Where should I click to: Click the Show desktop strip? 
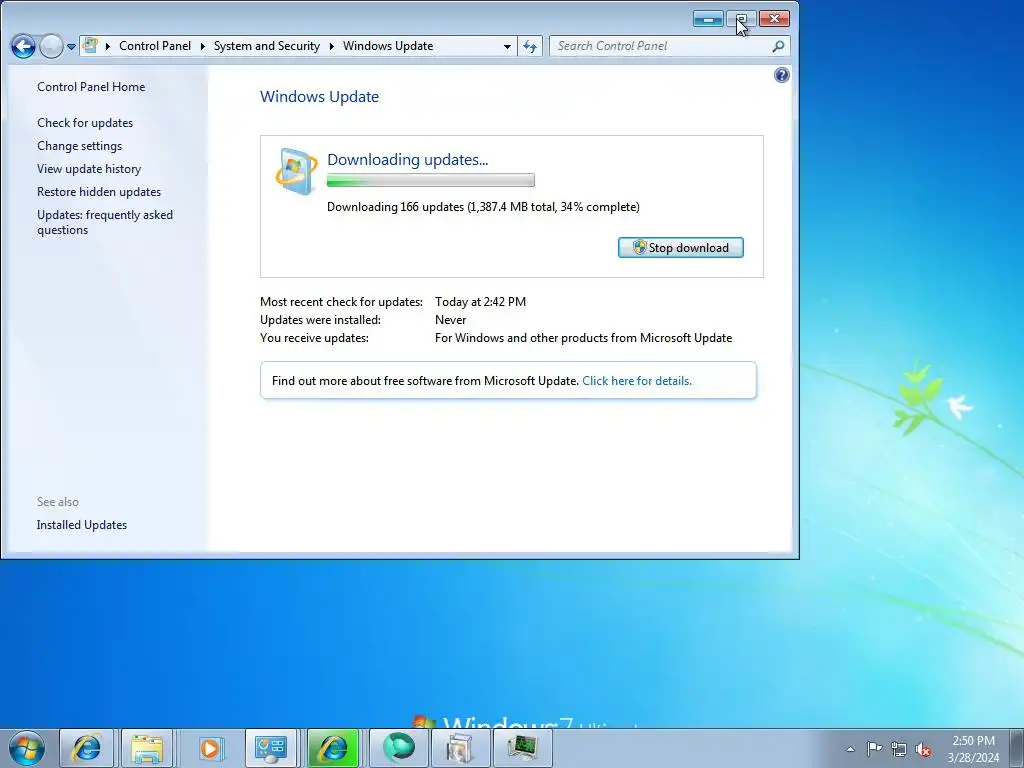[x=1017, y=748]
